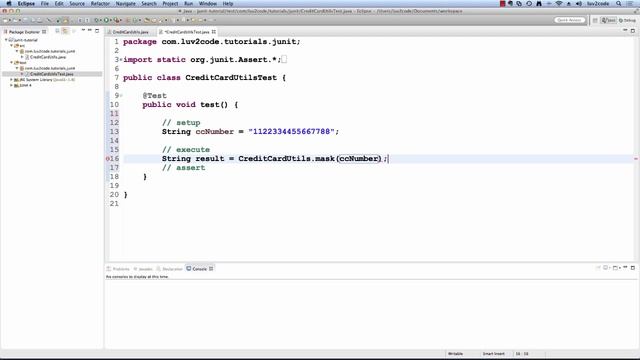640x360 pixels.
Task: Click Collapse All in Package Explorer
Action: click(x=57, y=31)
